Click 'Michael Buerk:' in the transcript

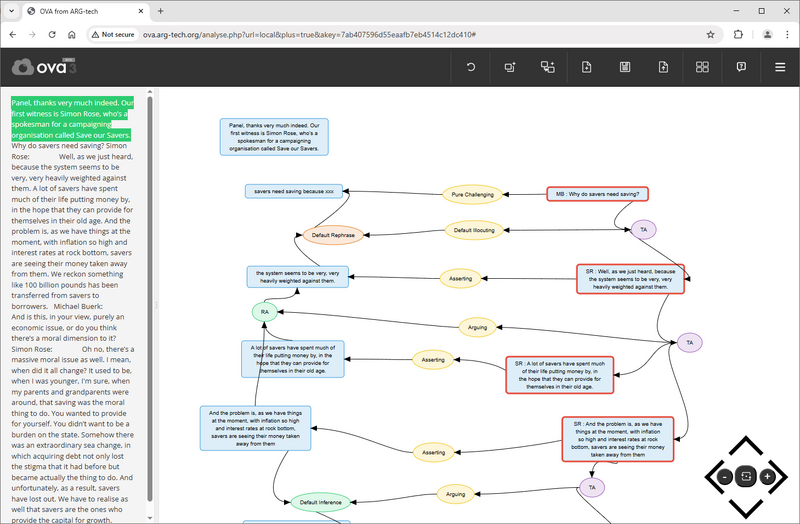[78, 306]
